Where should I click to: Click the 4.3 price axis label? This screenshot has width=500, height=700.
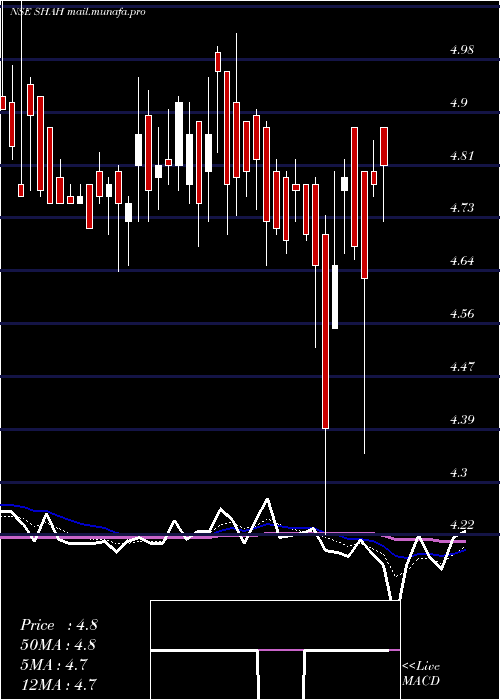458,472
